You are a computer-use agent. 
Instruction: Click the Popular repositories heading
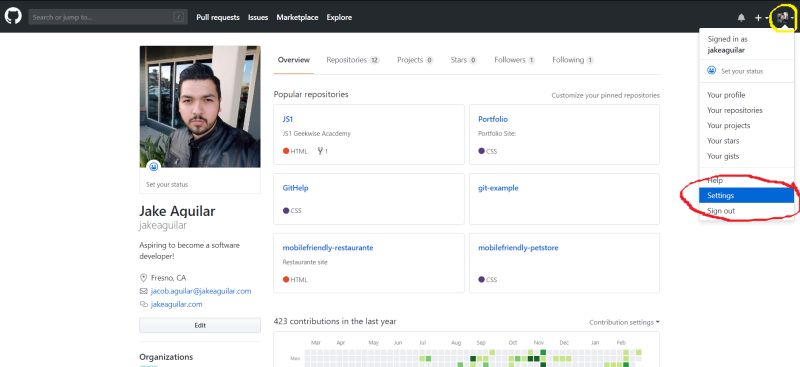tap(311, 94)
